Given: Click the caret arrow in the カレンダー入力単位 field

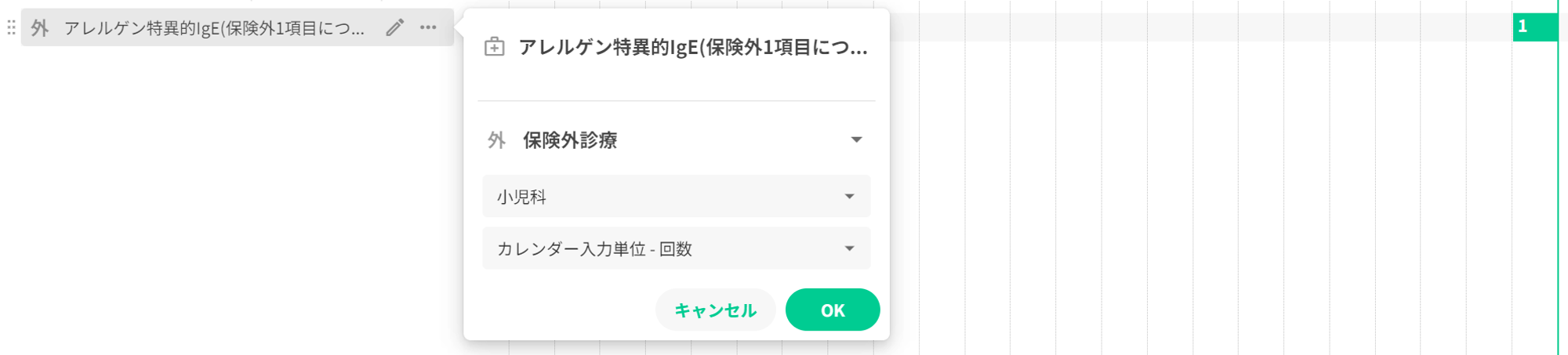Looking at the screenshot, I should (x=849, y=249).
